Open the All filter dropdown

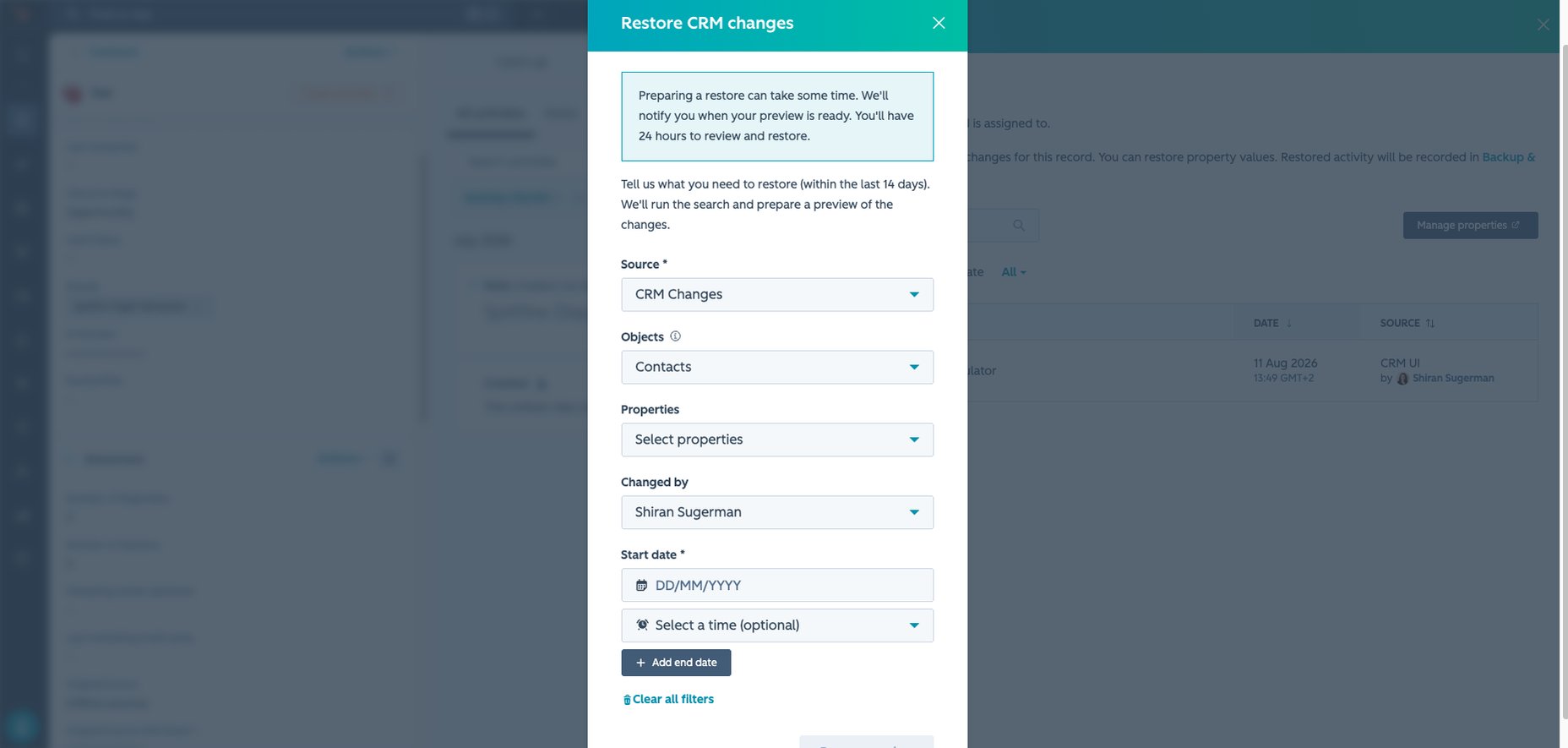tap(1014, 272)
